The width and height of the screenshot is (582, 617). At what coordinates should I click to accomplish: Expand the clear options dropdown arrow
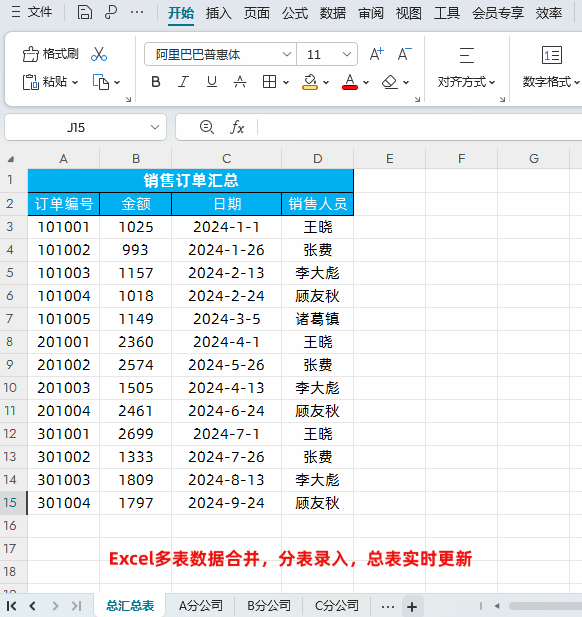(406, 83)
